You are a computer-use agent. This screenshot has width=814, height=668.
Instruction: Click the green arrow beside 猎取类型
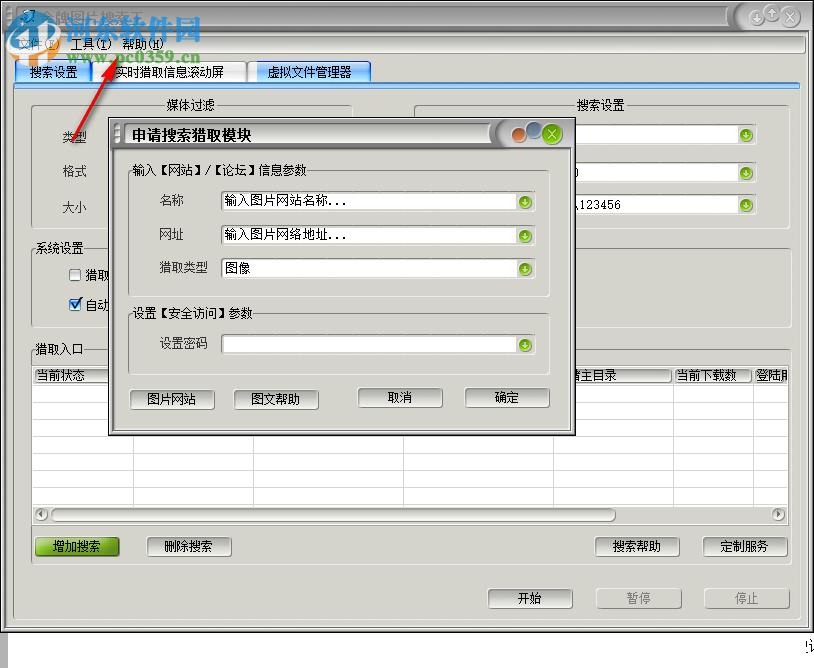525,268
